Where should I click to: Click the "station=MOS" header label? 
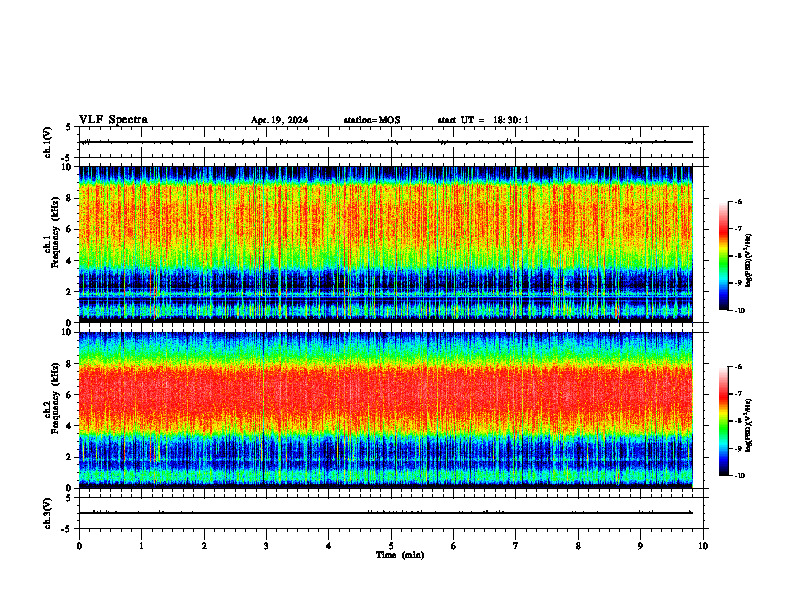[372, 120]
